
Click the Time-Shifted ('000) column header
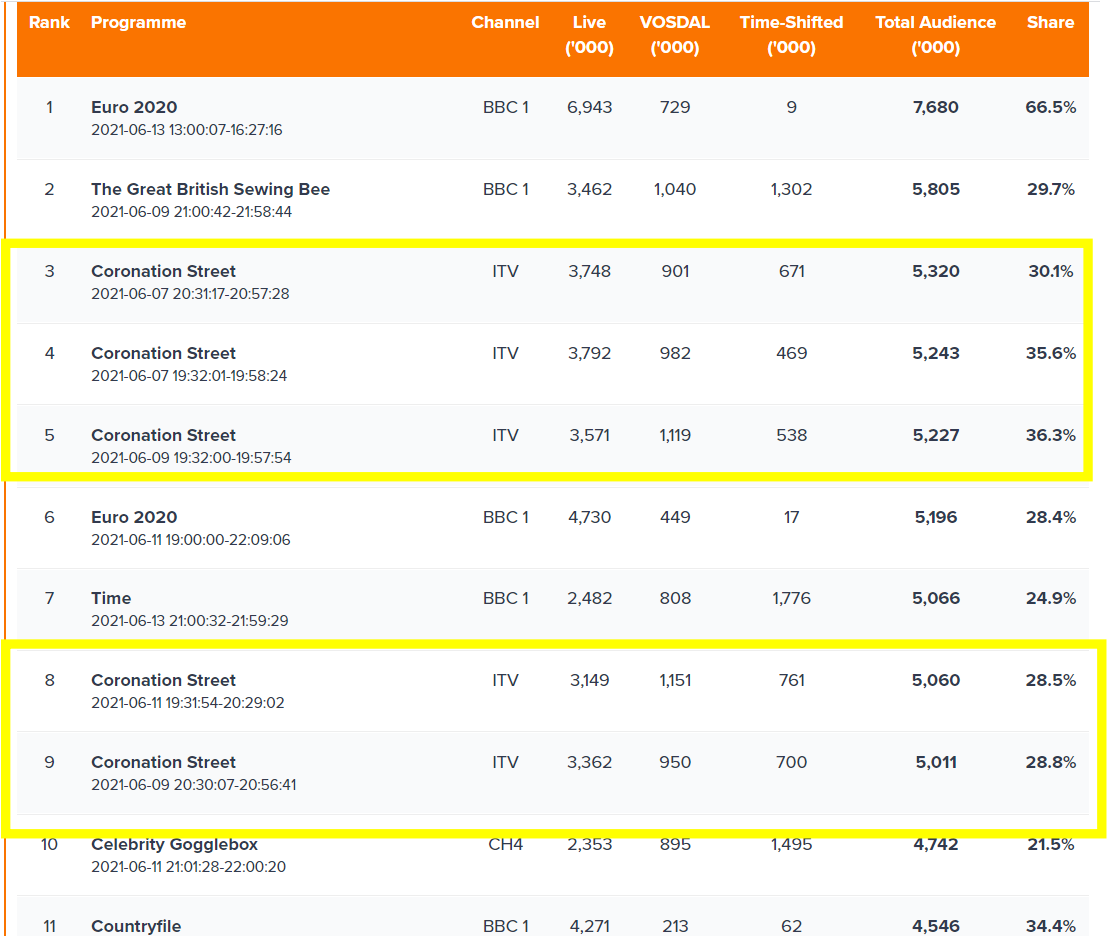(791, 35)
